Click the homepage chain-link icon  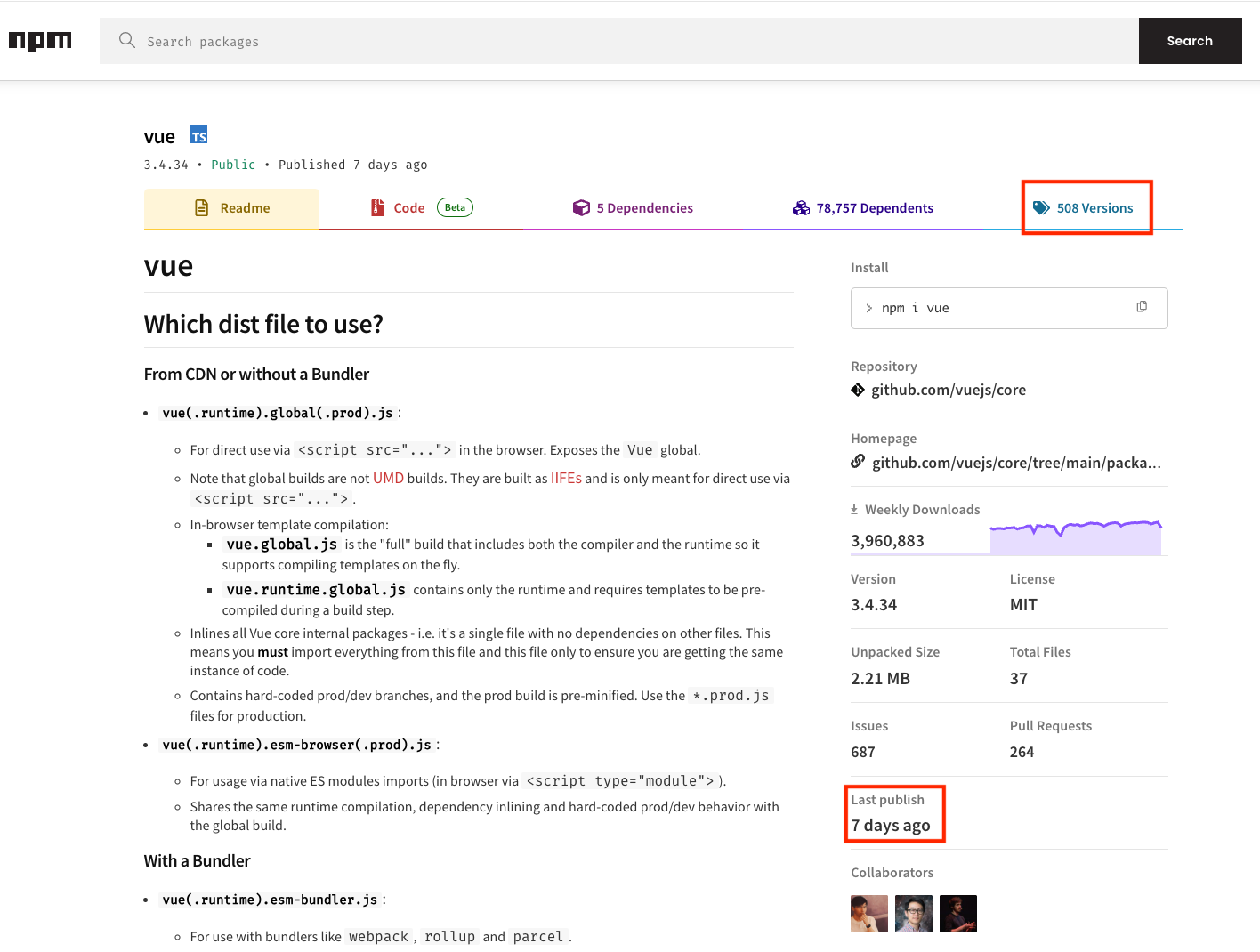(x=858, y=462)
